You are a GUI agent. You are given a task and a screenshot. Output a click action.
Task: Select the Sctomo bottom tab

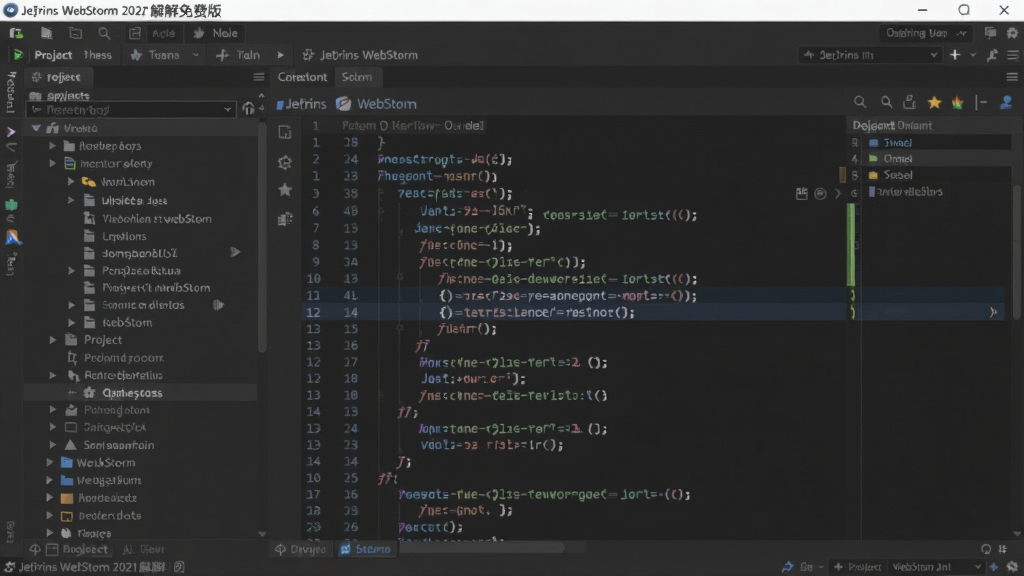[x=366, y=549]
